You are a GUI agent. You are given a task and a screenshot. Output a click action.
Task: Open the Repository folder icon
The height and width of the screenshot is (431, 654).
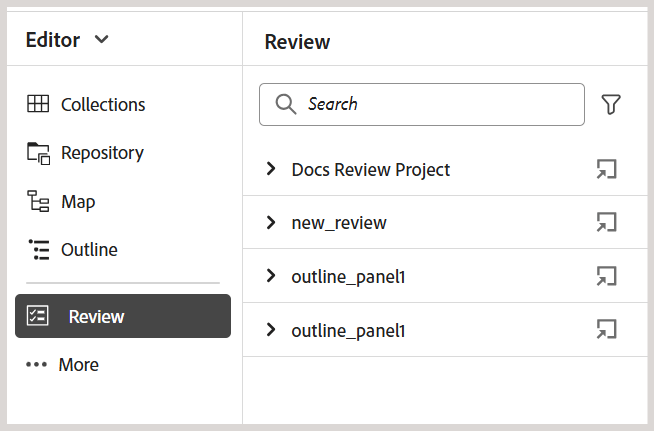(38, 153)
